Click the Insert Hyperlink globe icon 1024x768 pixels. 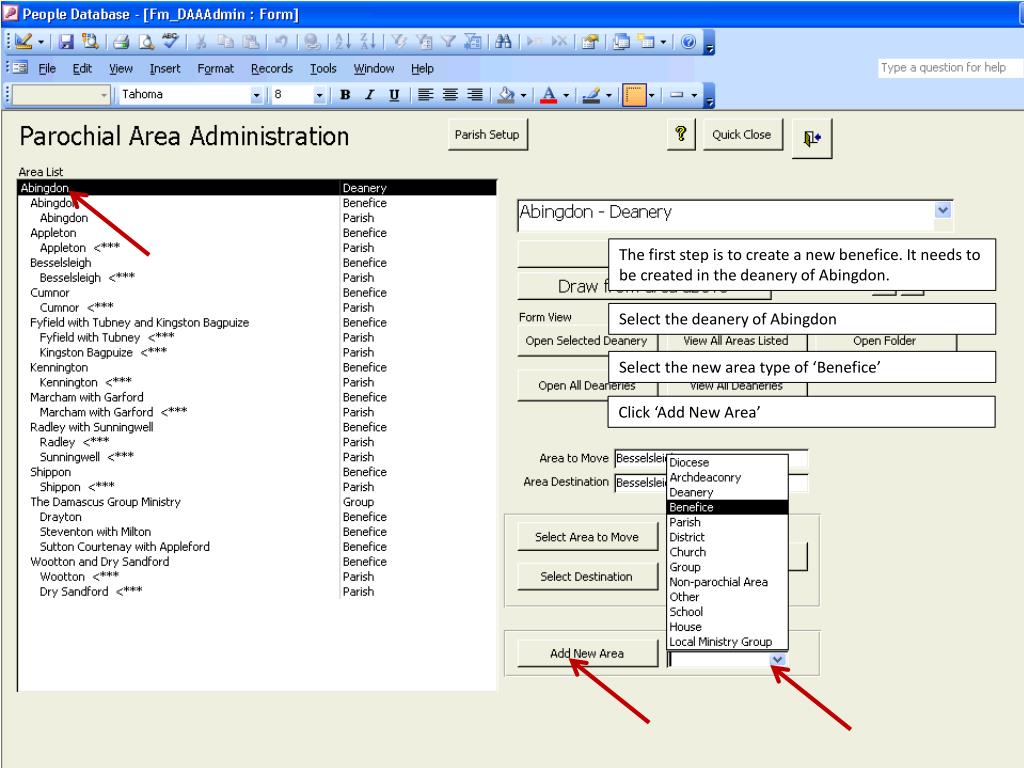coord(312,42)
